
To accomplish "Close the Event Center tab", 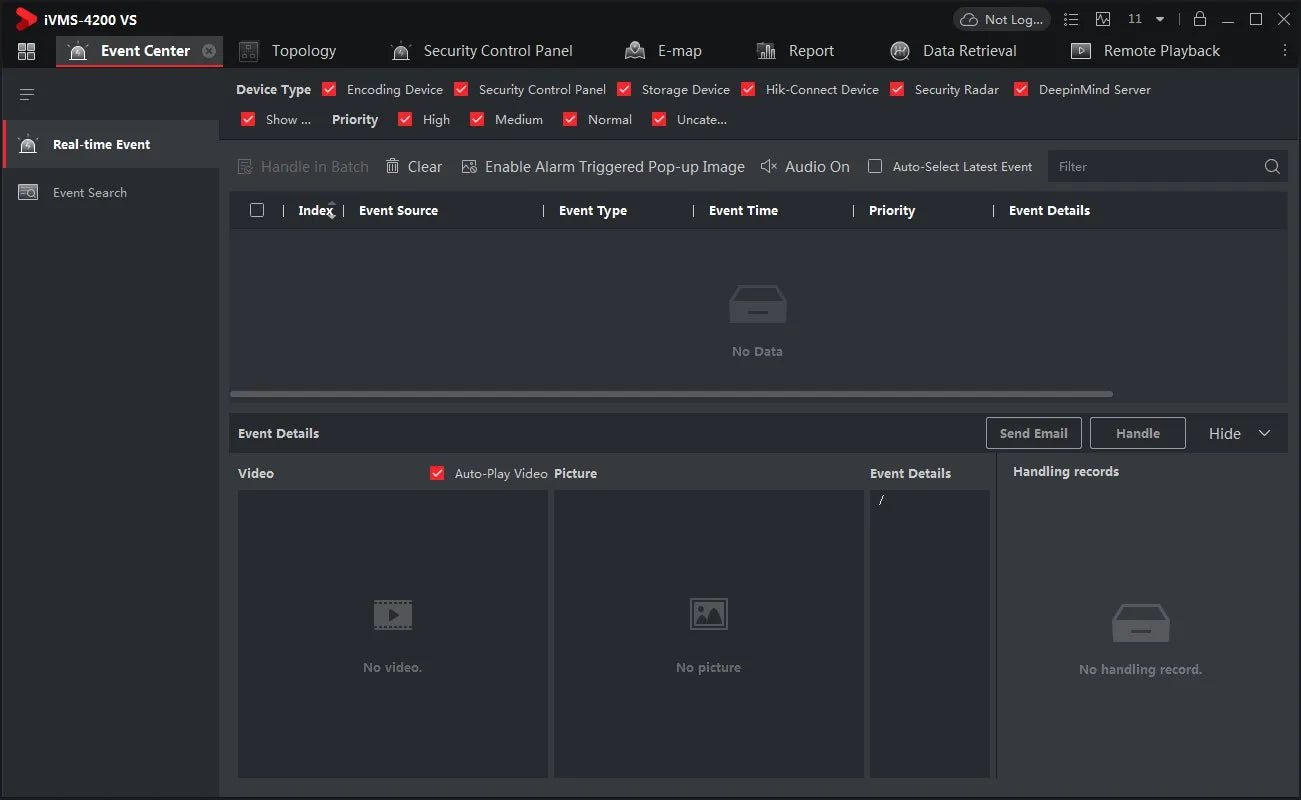I will 209,51.
